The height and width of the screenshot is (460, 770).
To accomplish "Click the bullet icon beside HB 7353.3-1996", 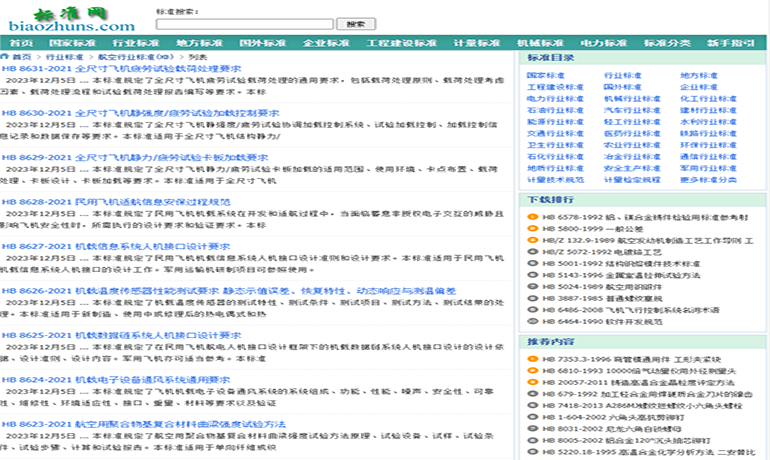I will point(534,358).
